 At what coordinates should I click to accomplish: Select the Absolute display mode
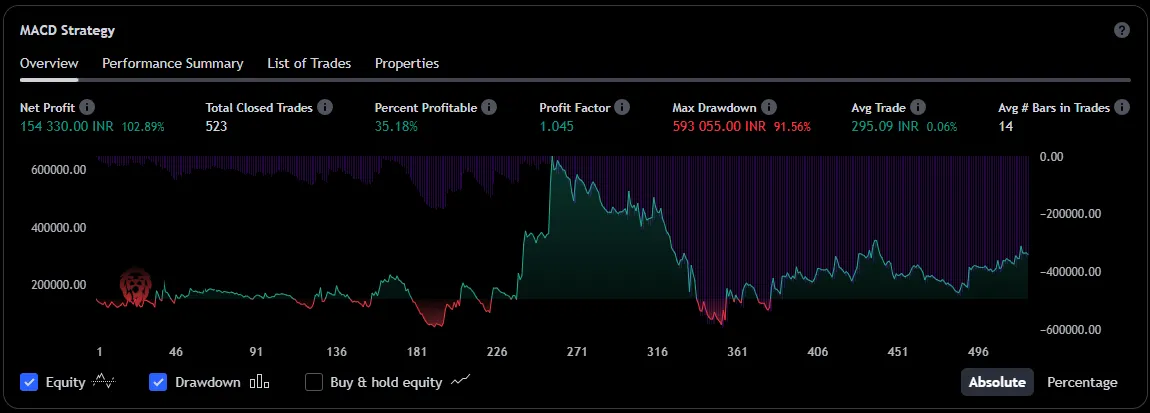pyautogui.click(x=997, y=382)
